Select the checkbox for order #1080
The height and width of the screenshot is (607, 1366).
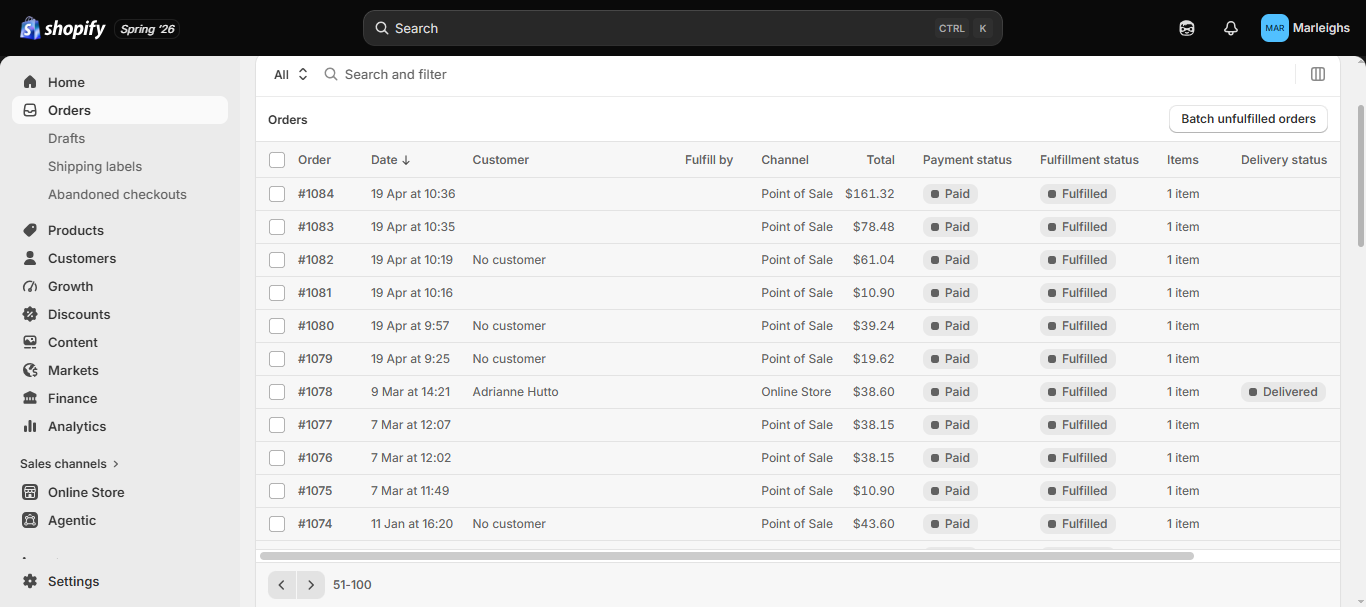277,326
